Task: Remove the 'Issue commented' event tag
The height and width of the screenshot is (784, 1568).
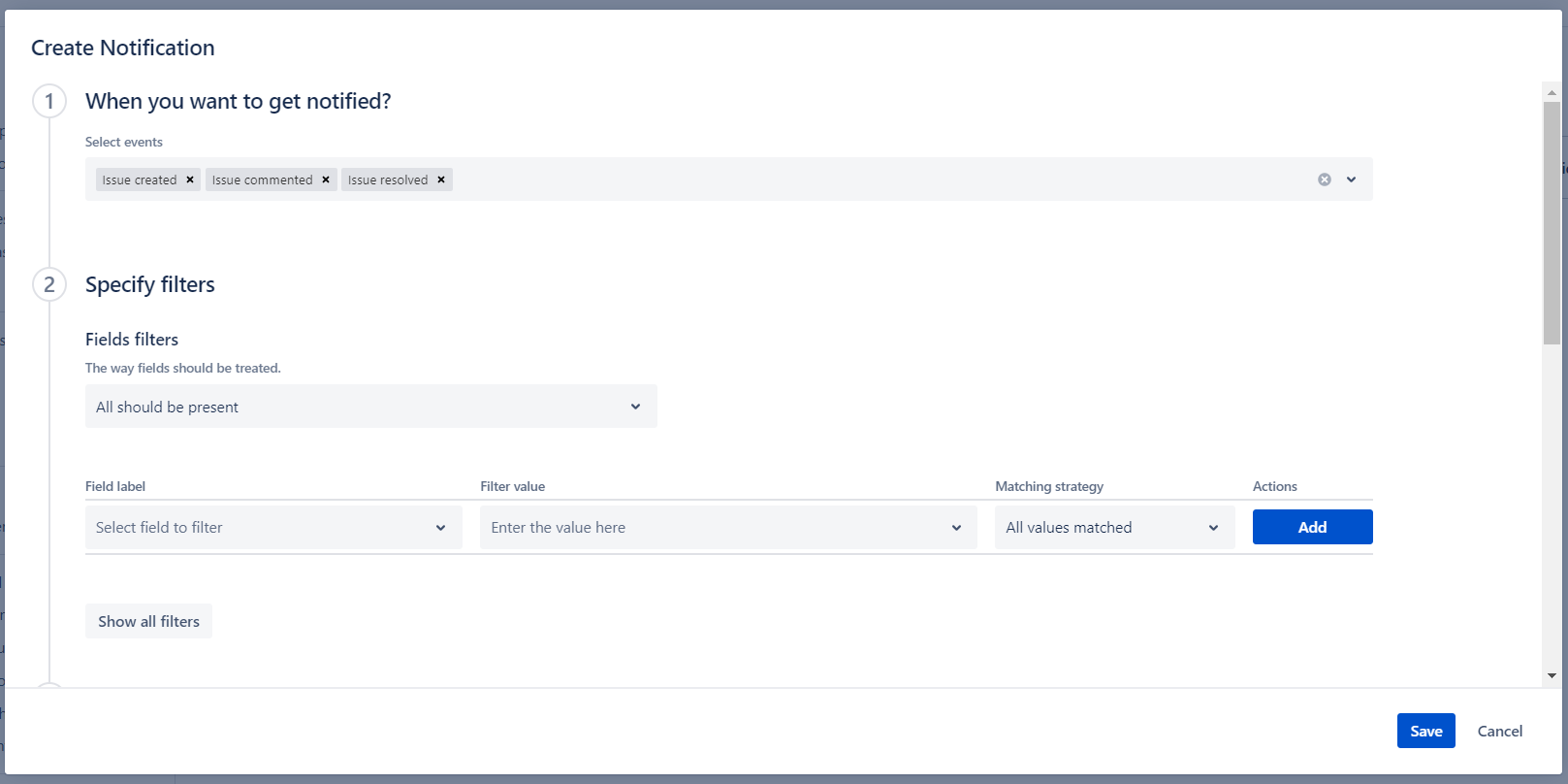Action: (x=326, y=180)
